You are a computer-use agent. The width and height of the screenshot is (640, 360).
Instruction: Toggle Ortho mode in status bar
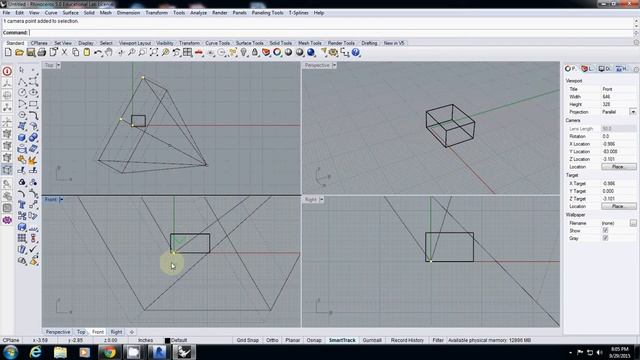pos(272,340)
